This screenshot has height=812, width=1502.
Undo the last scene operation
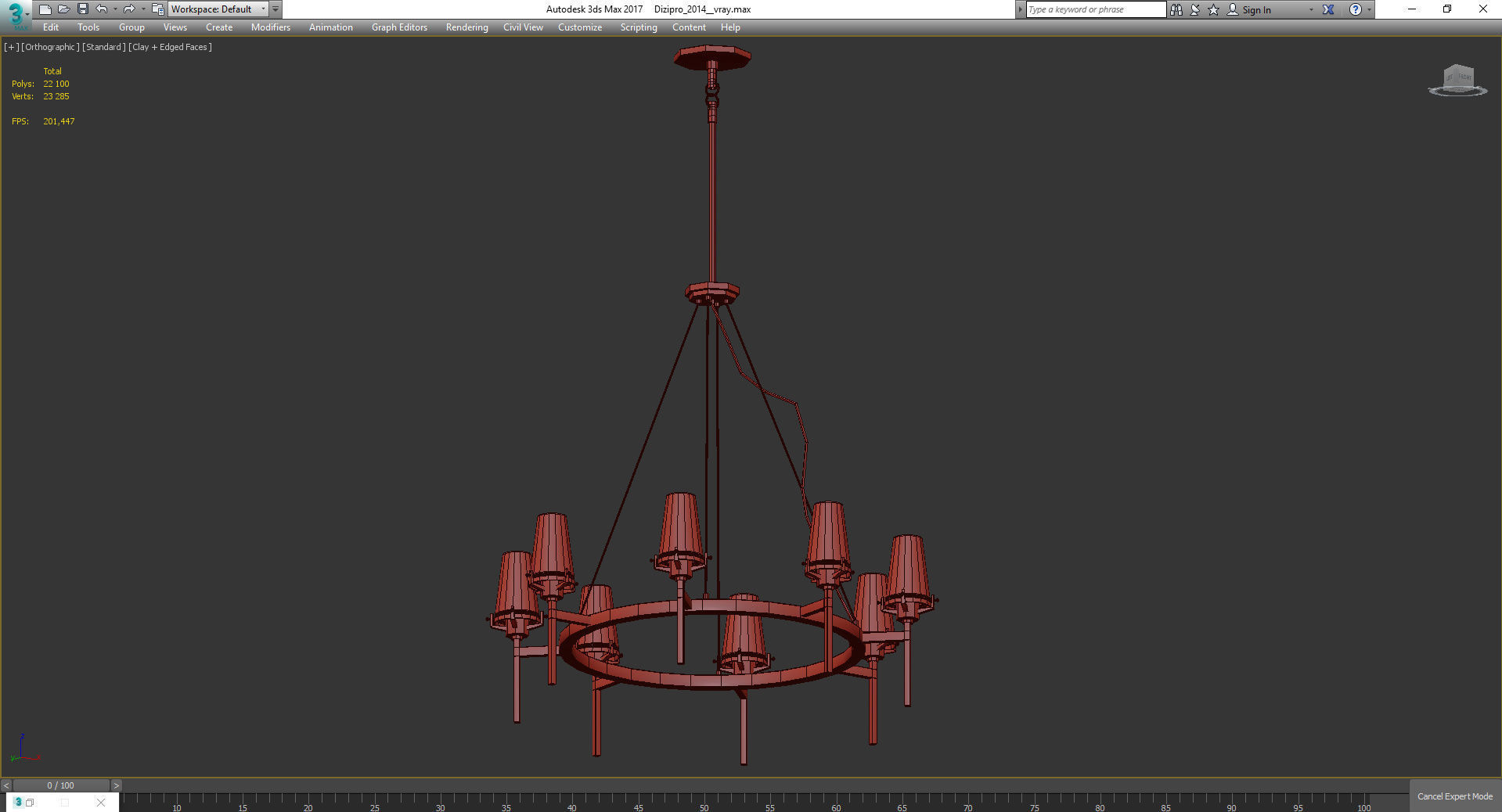click(x=101, y=9)
